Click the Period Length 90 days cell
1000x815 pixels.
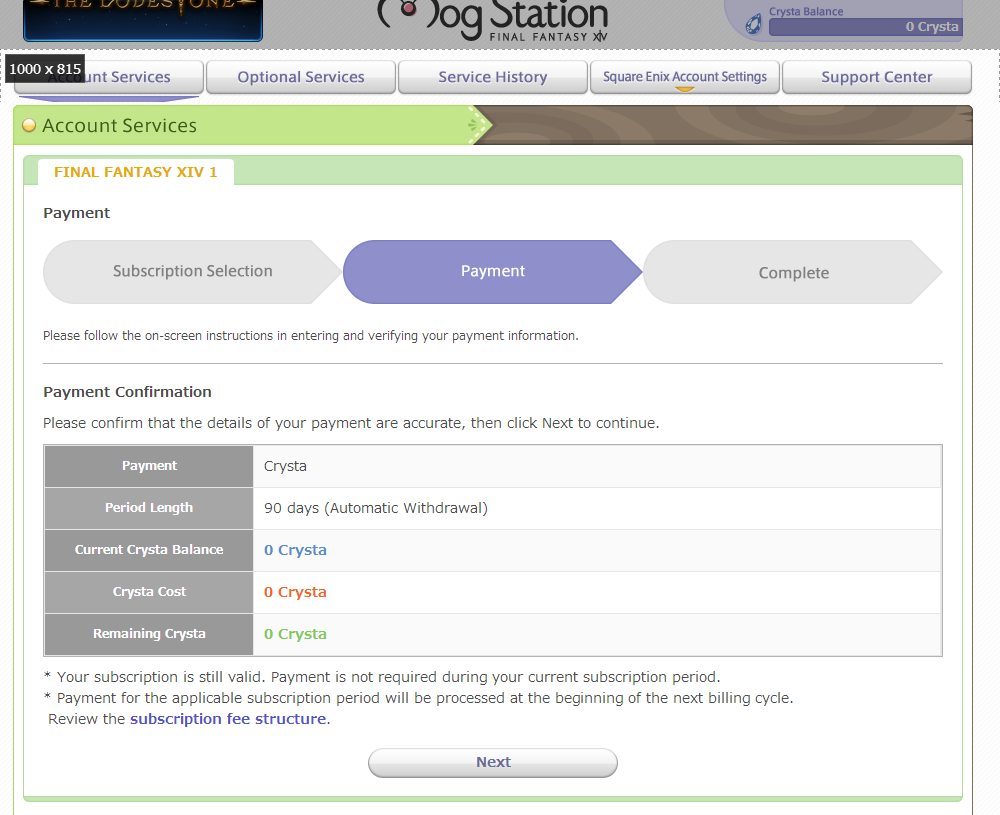[x=597, y=508]
